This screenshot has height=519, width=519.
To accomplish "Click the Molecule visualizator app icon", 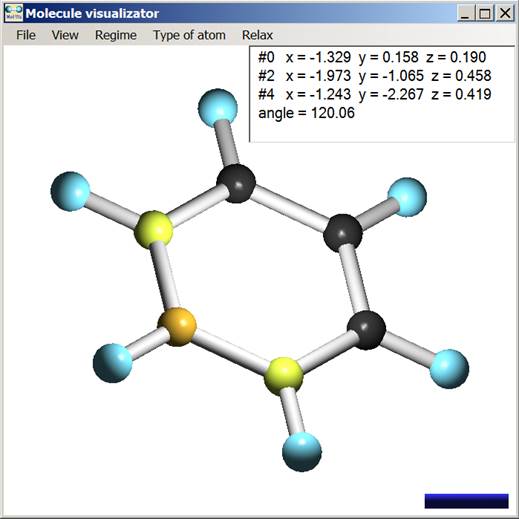I will click(14, 13).
